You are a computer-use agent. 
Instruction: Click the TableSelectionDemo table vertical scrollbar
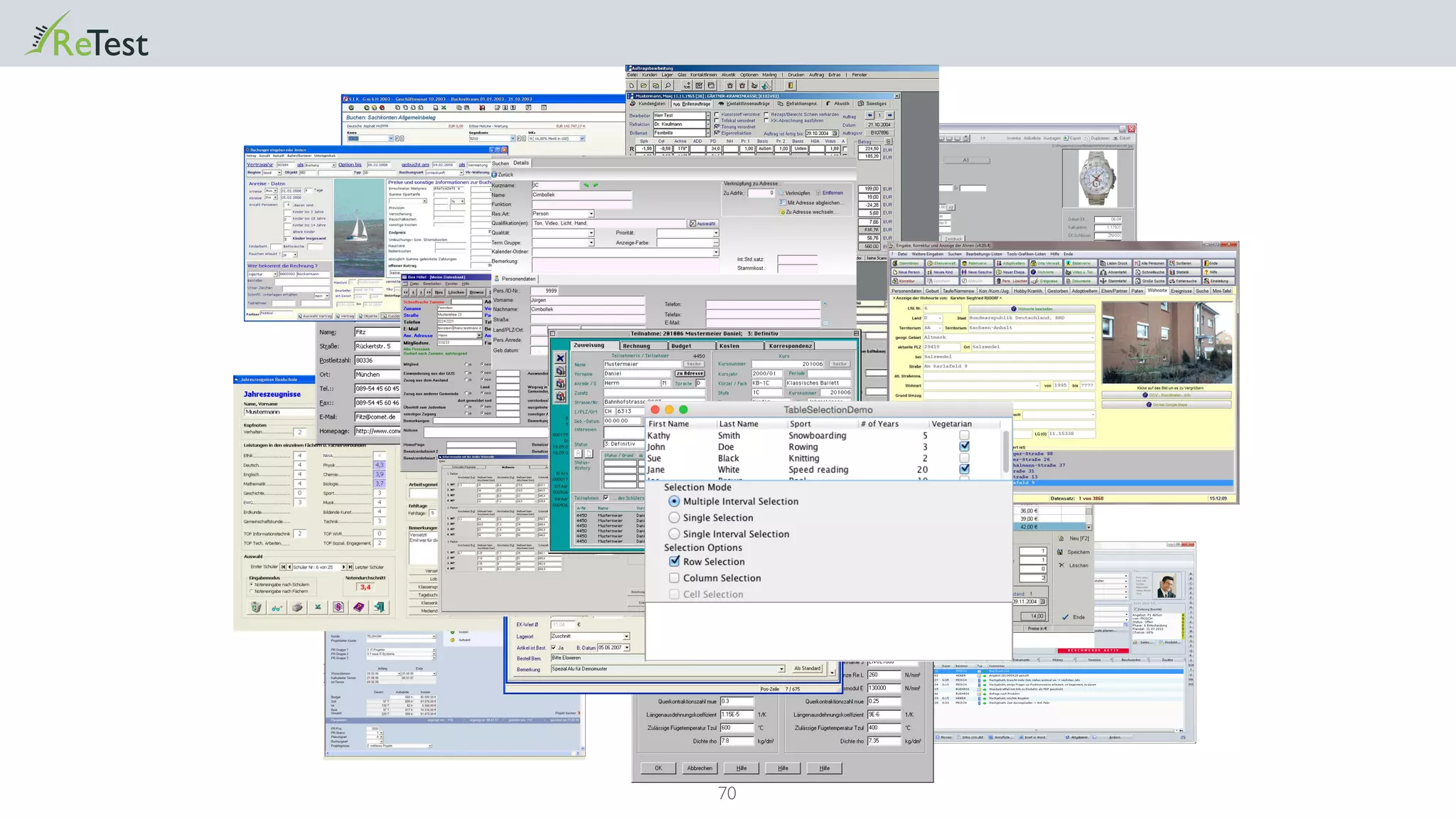(x=1006, y=451)
